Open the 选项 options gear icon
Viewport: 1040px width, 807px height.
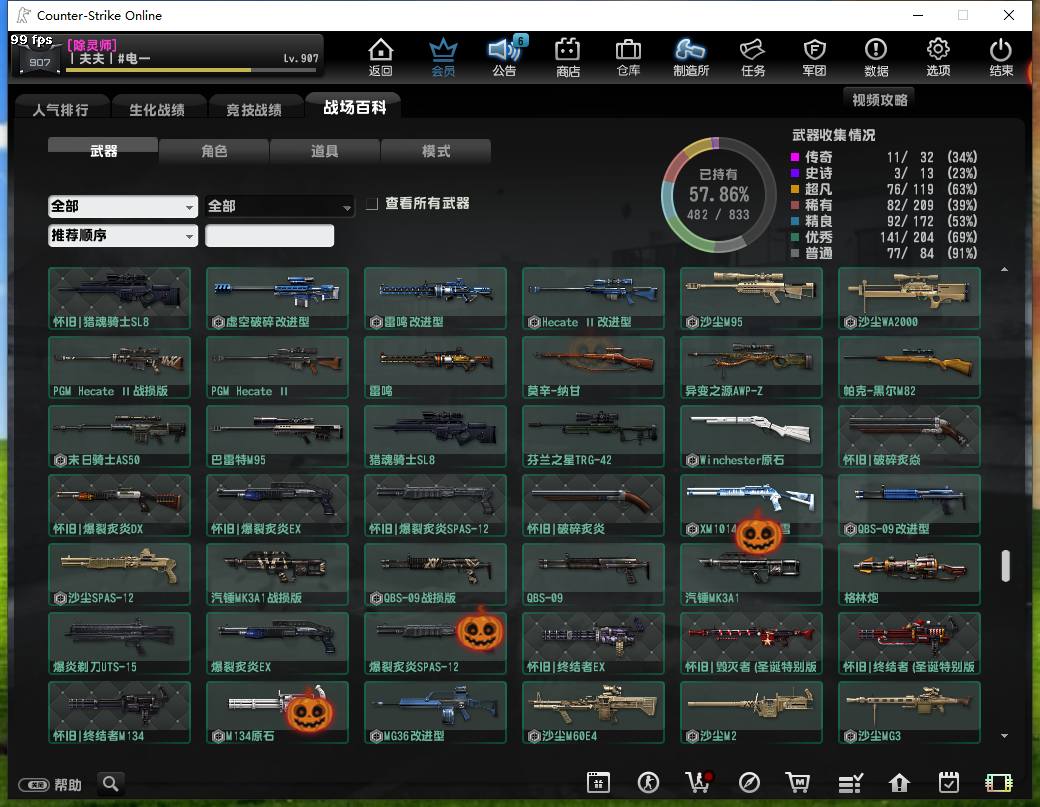coord(938,57)
